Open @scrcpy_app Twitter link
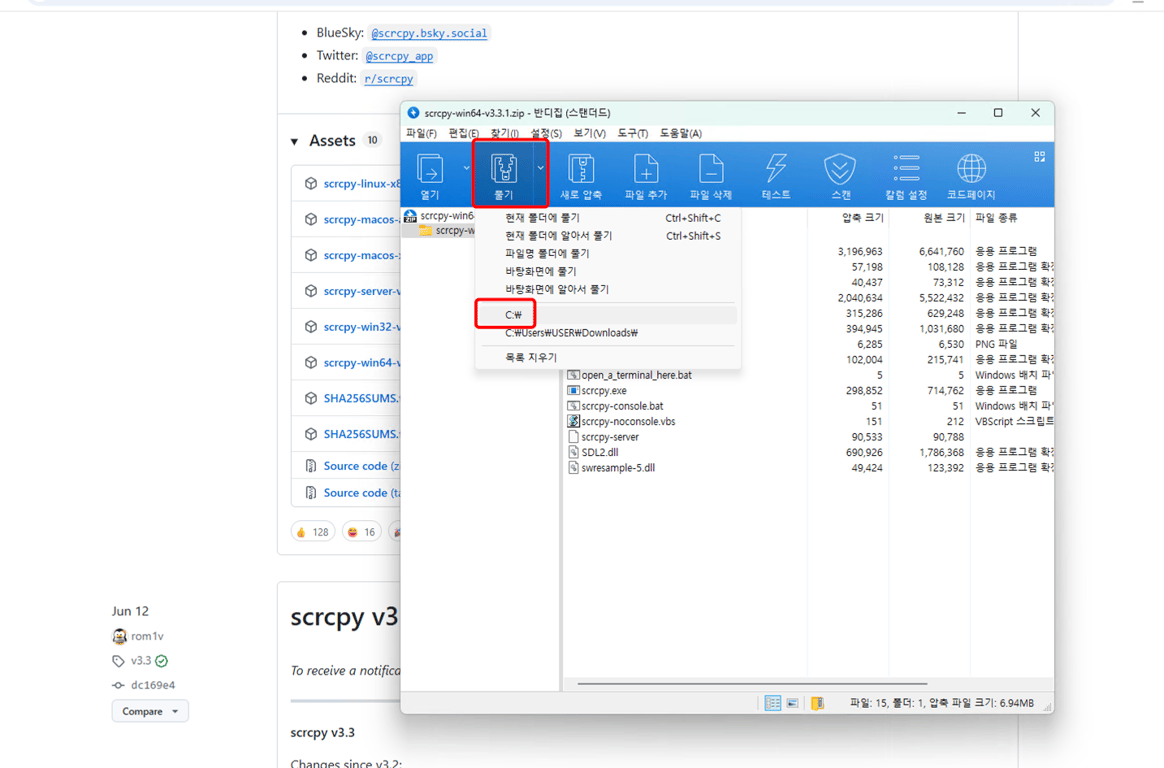Image resolution: width=1164 pixels, height=768 pixels. tap(399, 56)
